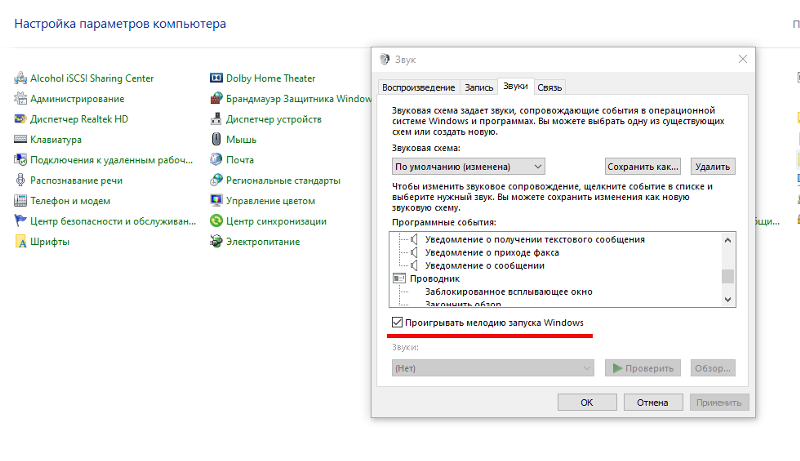Open the Администрирование link
This screenshot has height=461, width=800.
[x=77, y=98]
